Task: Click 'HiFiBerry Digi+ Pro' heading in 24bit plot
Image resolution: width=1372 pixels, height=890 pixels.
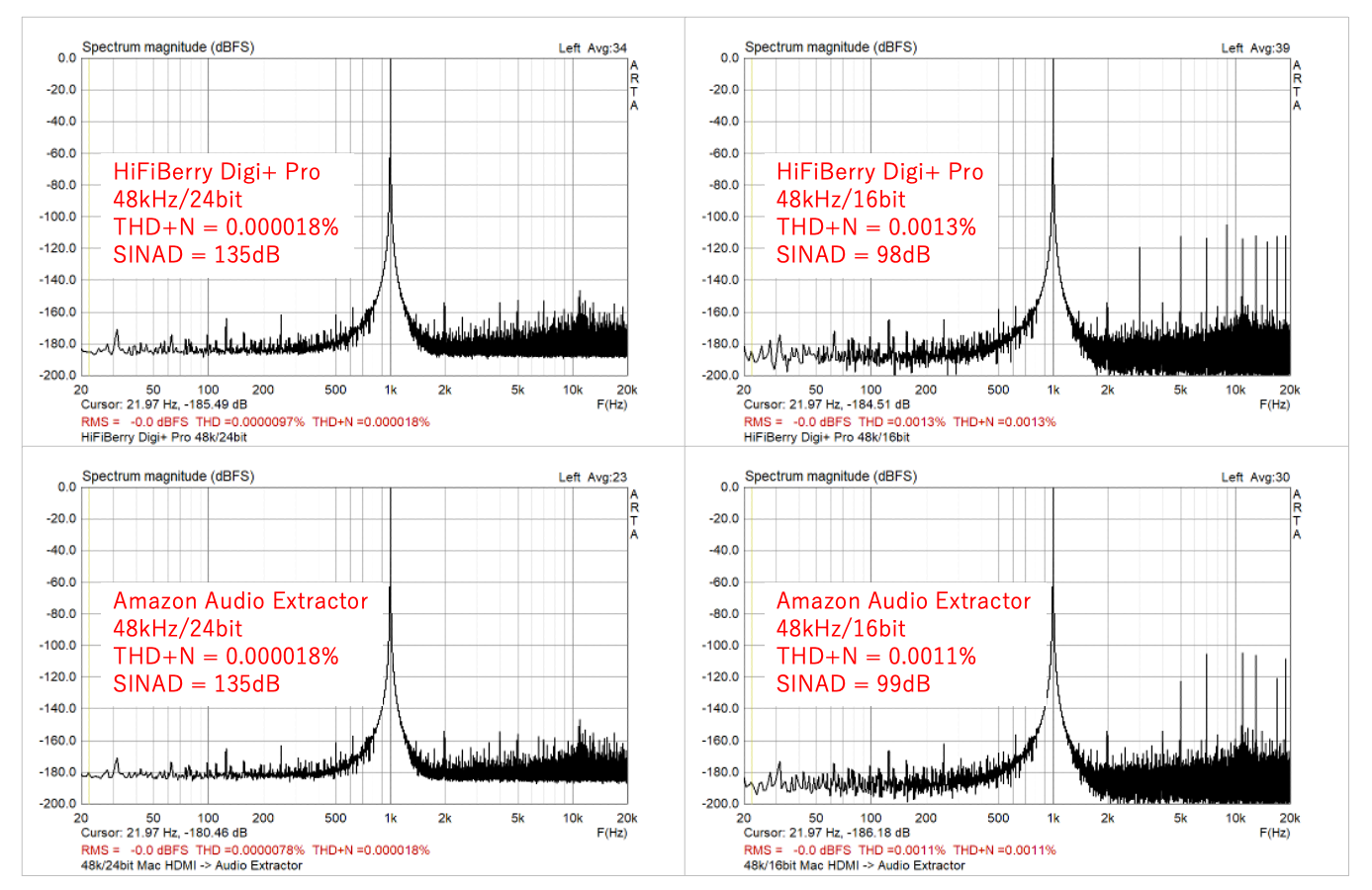Action: click(x=217, y=172)
